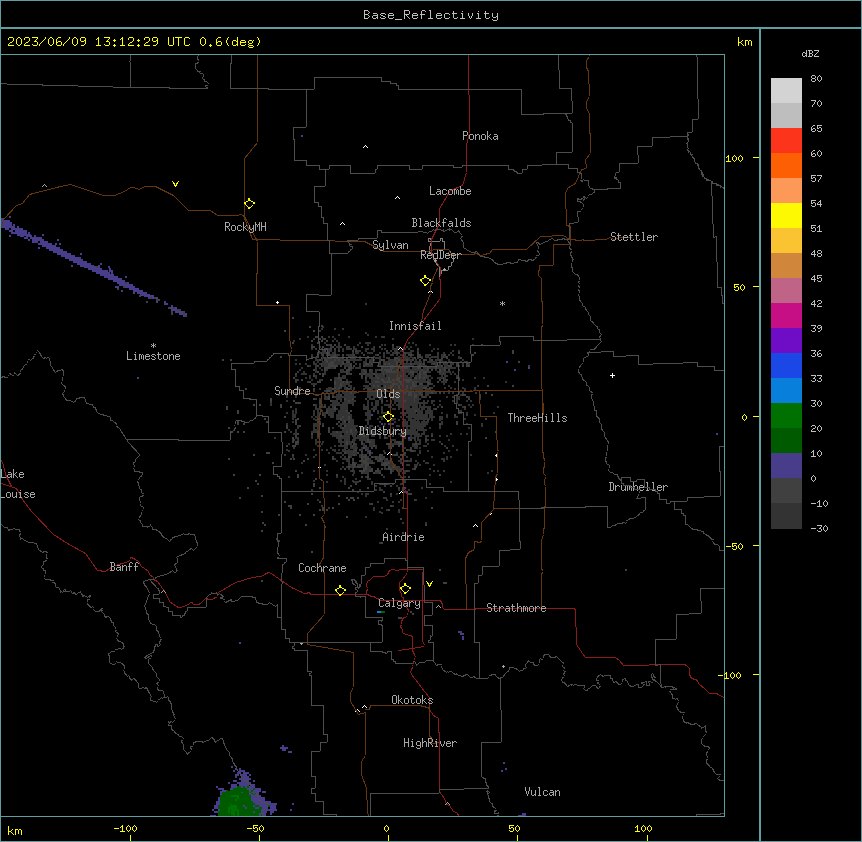Select the blue 36 dBZ legend swatch
Screen dimensions: 862x842
point(786,365)
